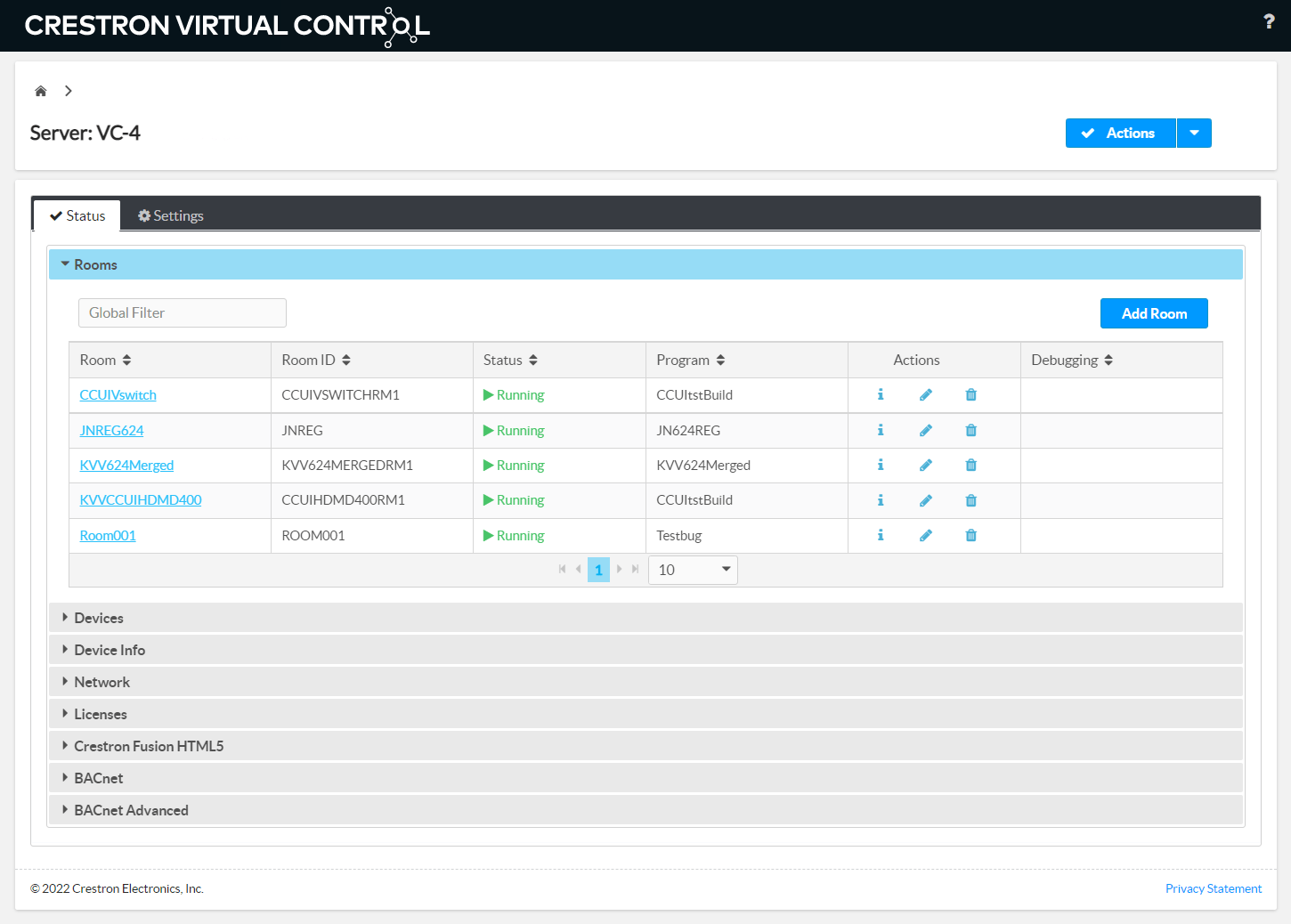The height and width of the screenshot is (924, 1291).
Task: Delete the Room001 entry
Action: pos(971,535)
